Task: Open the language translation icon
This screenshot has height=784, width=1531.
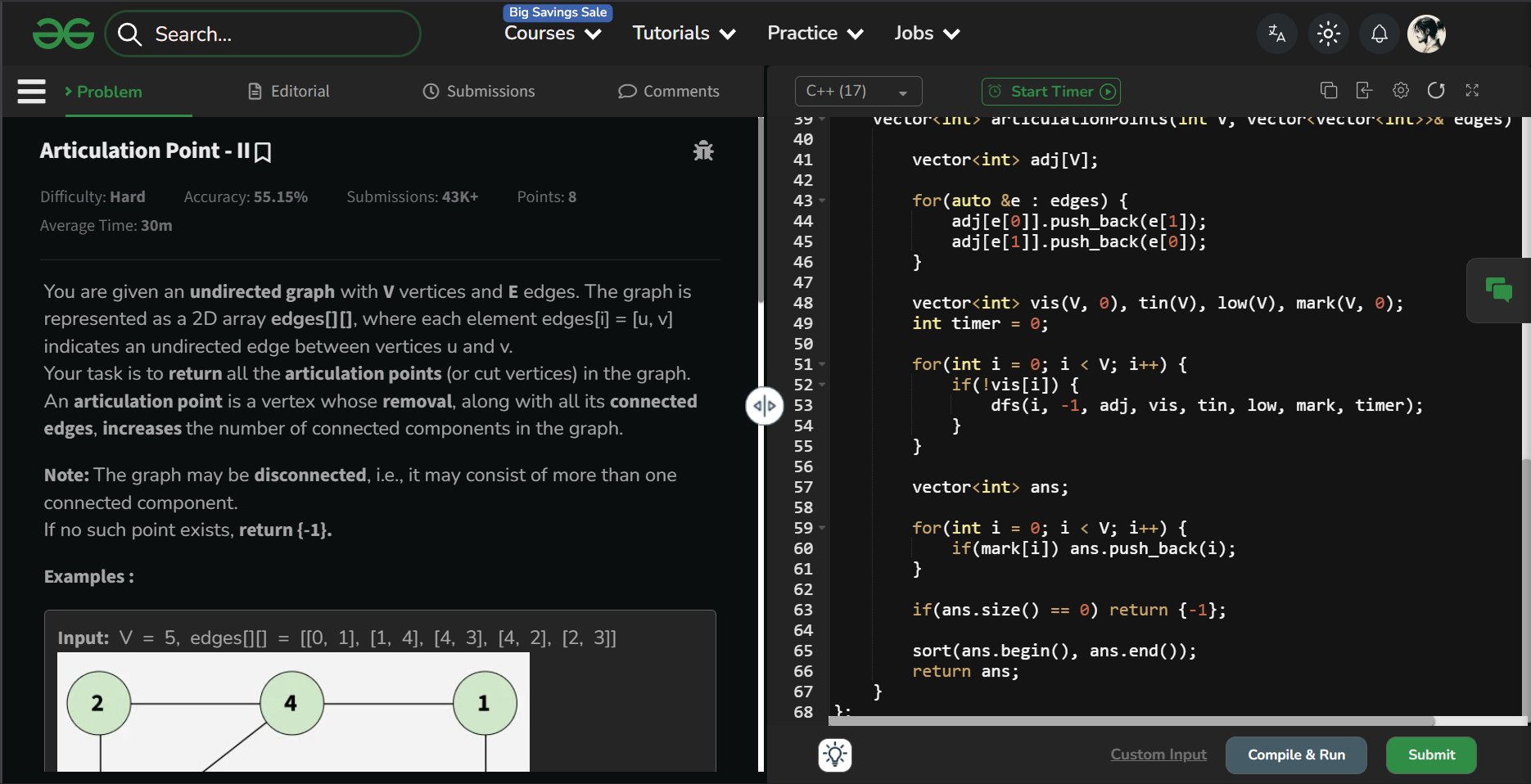Action: 1276,34
